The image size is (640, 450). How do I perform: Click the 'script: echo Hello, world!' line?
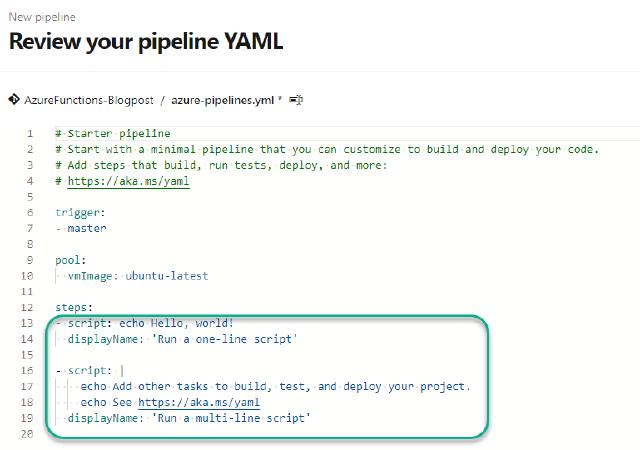click(x=150, y=323)
